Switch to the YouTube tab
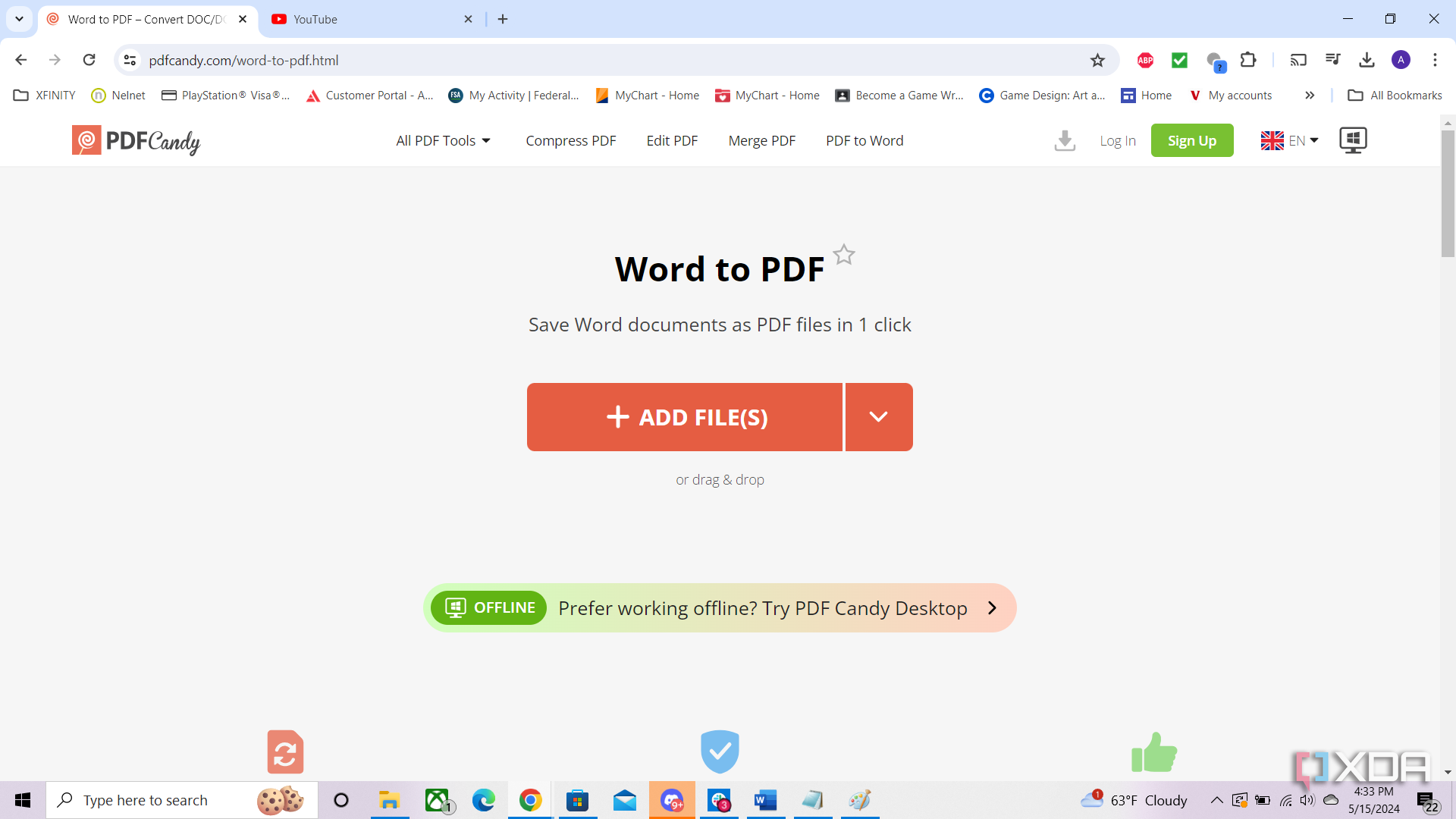 pyautogui.click(x=362, y=19)
